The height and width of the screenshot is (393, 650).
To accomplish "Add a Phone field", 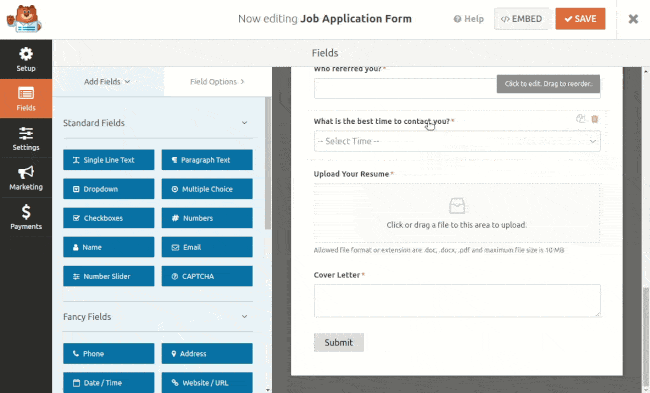I will [x=109, y=354].
